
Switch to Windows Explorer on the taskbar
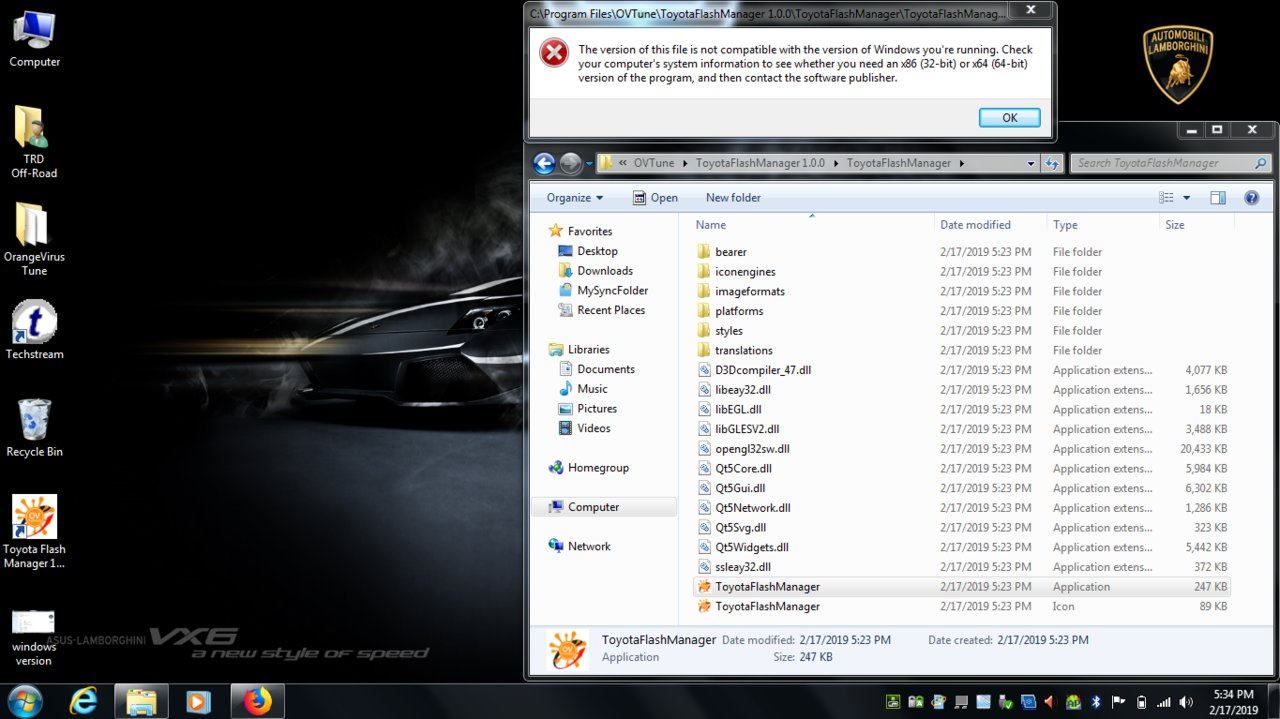click(141, 702)
